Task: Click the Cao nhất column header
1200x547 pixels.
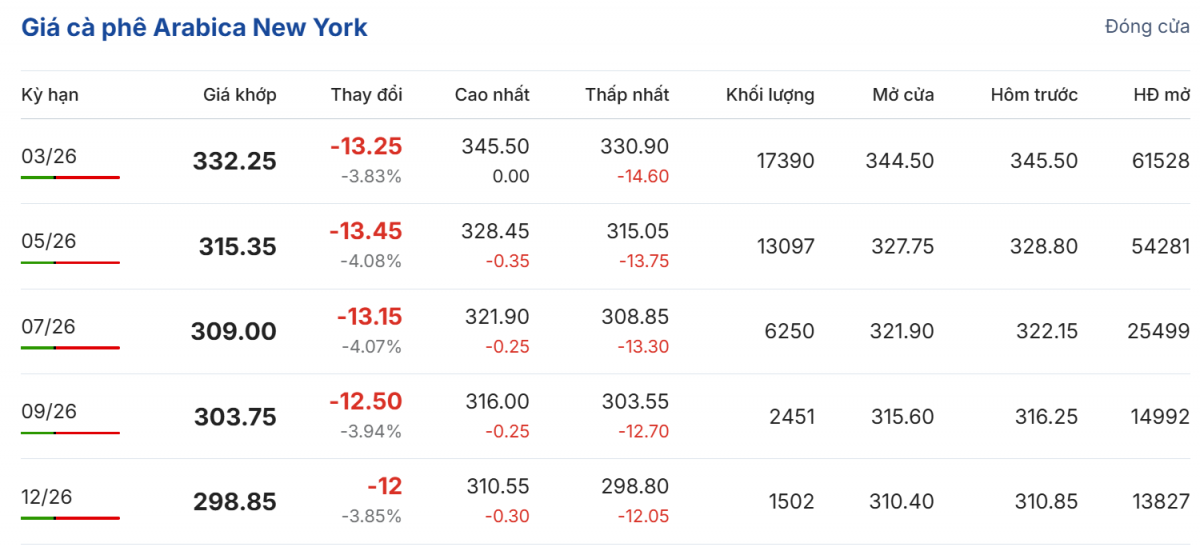Action: pos(491,95)
